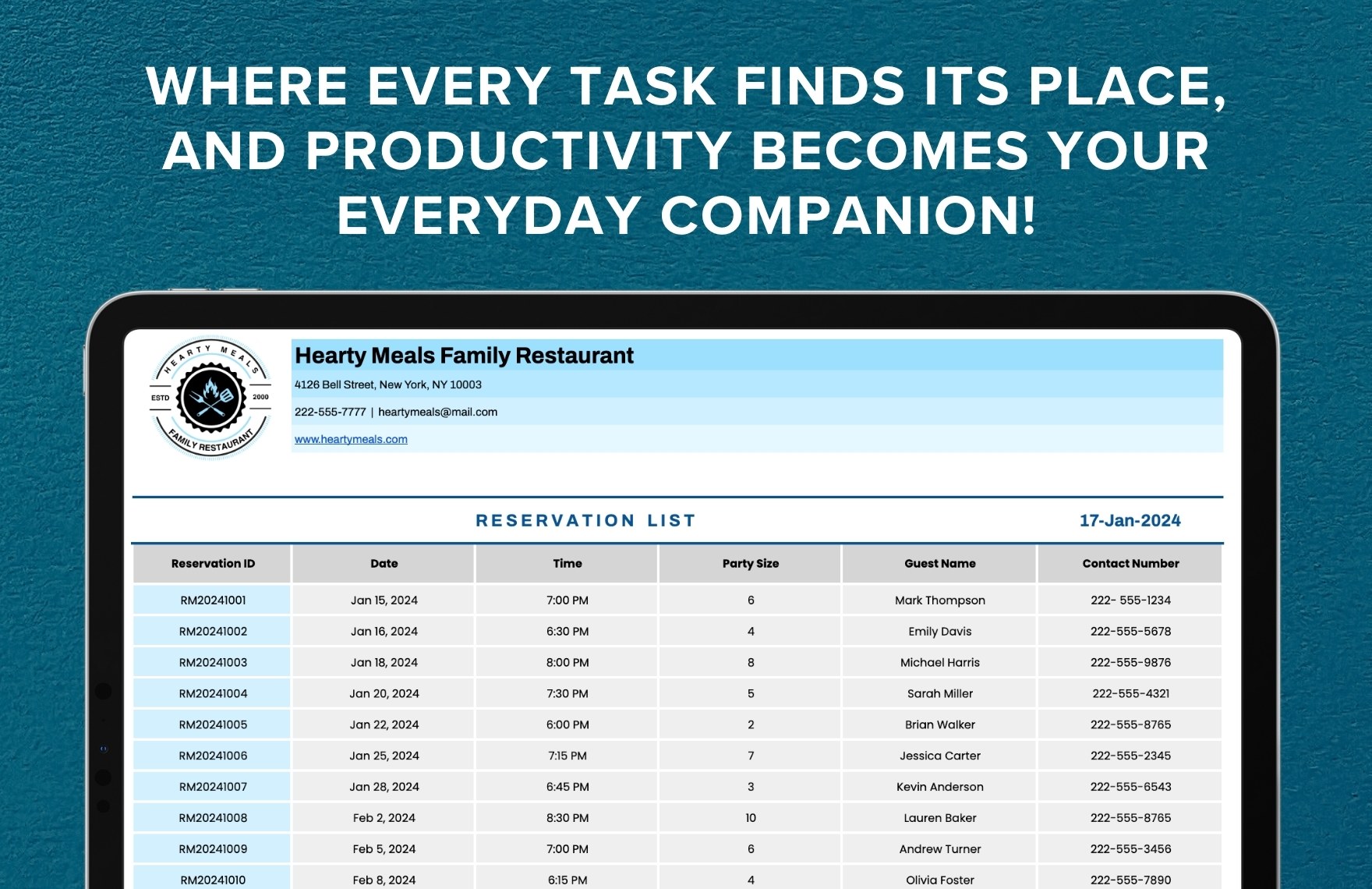This screenshot has height=889, width=1372.
Task: Click guest name Lauren Baker
Action: coord(939,818)
